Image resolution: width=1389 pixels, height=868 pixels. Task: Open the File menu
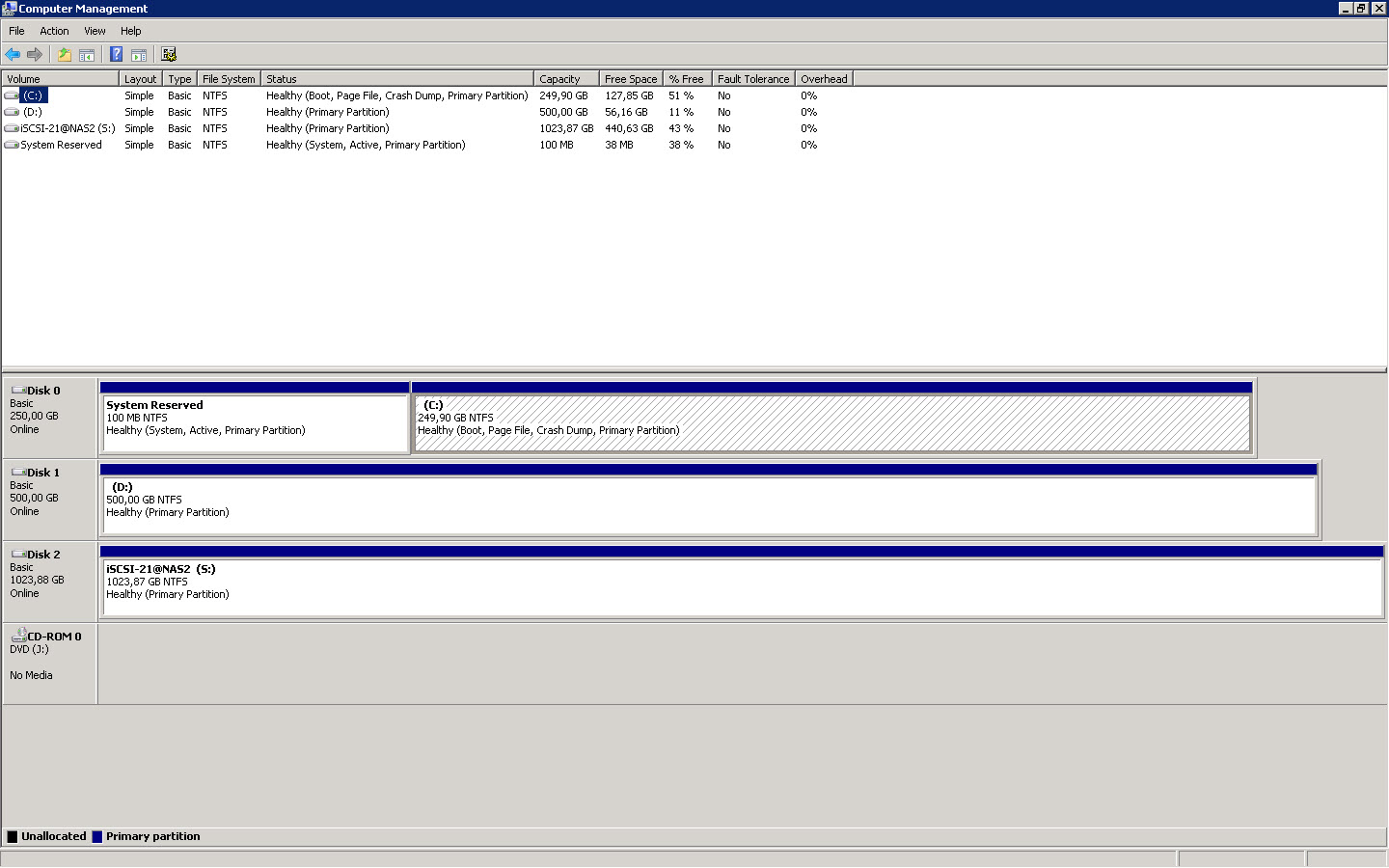coord(16,31)
